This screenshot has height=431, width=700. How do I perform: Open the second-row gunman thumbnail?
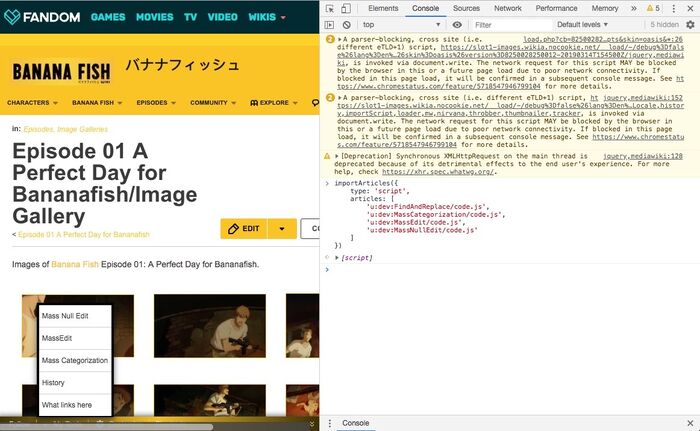[x=210, y=400]
